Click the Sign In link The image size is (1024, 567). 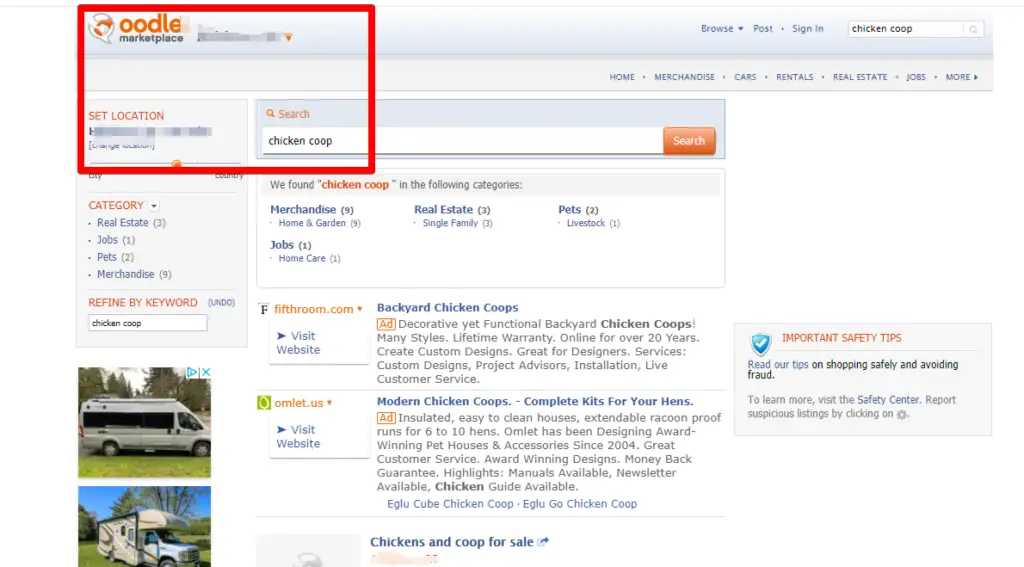click(807, 29)
